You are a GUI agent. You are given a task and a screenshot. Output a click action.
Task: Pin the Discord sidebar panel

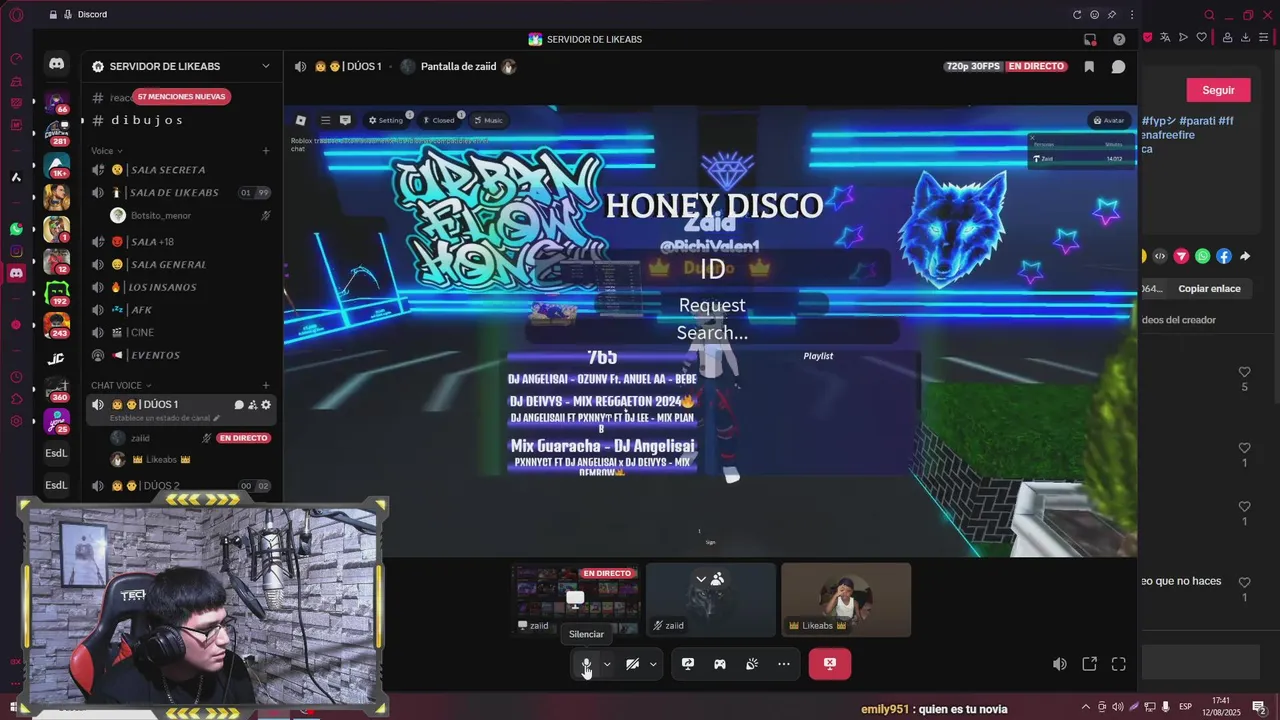click(x=1112, y=15)
